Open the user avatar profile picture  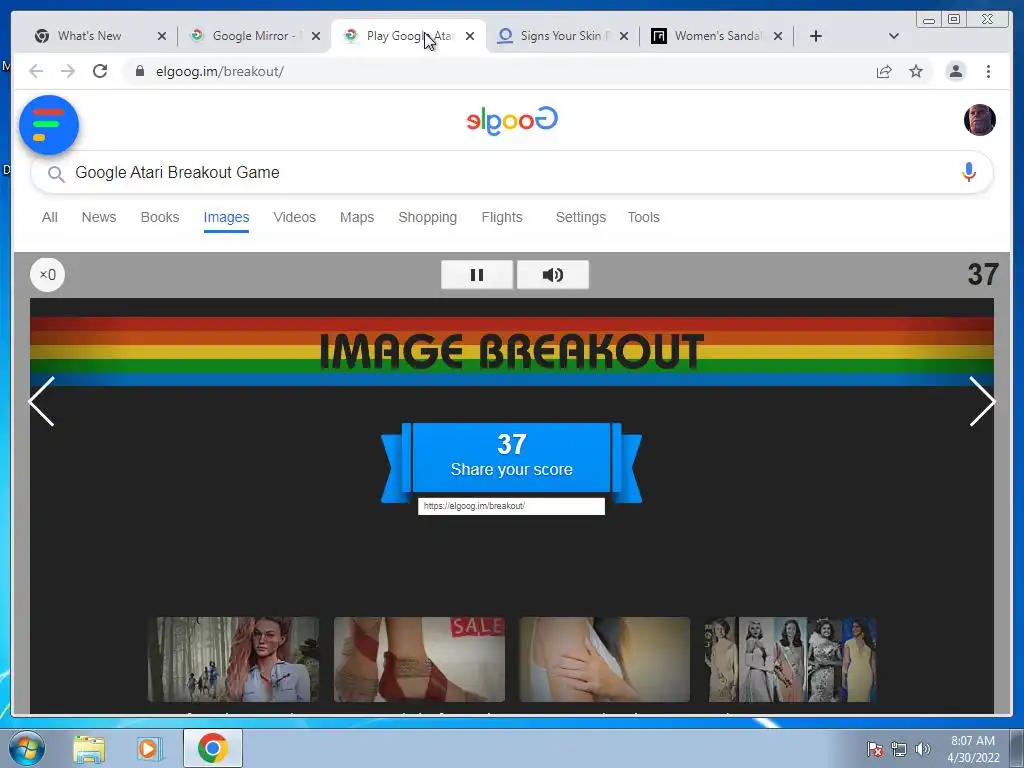coord(980,120)
